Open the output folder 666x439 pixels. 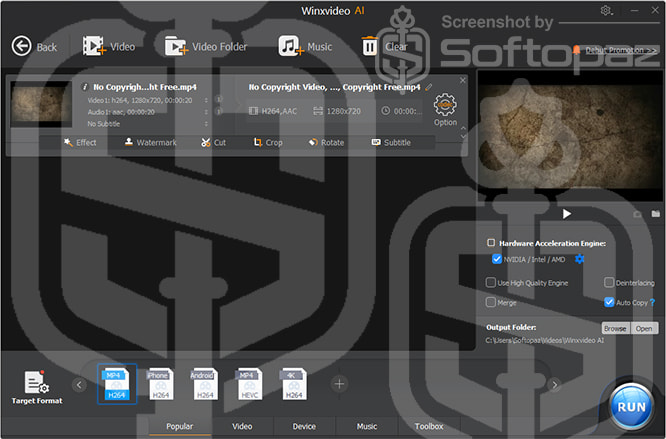[644, 328]
